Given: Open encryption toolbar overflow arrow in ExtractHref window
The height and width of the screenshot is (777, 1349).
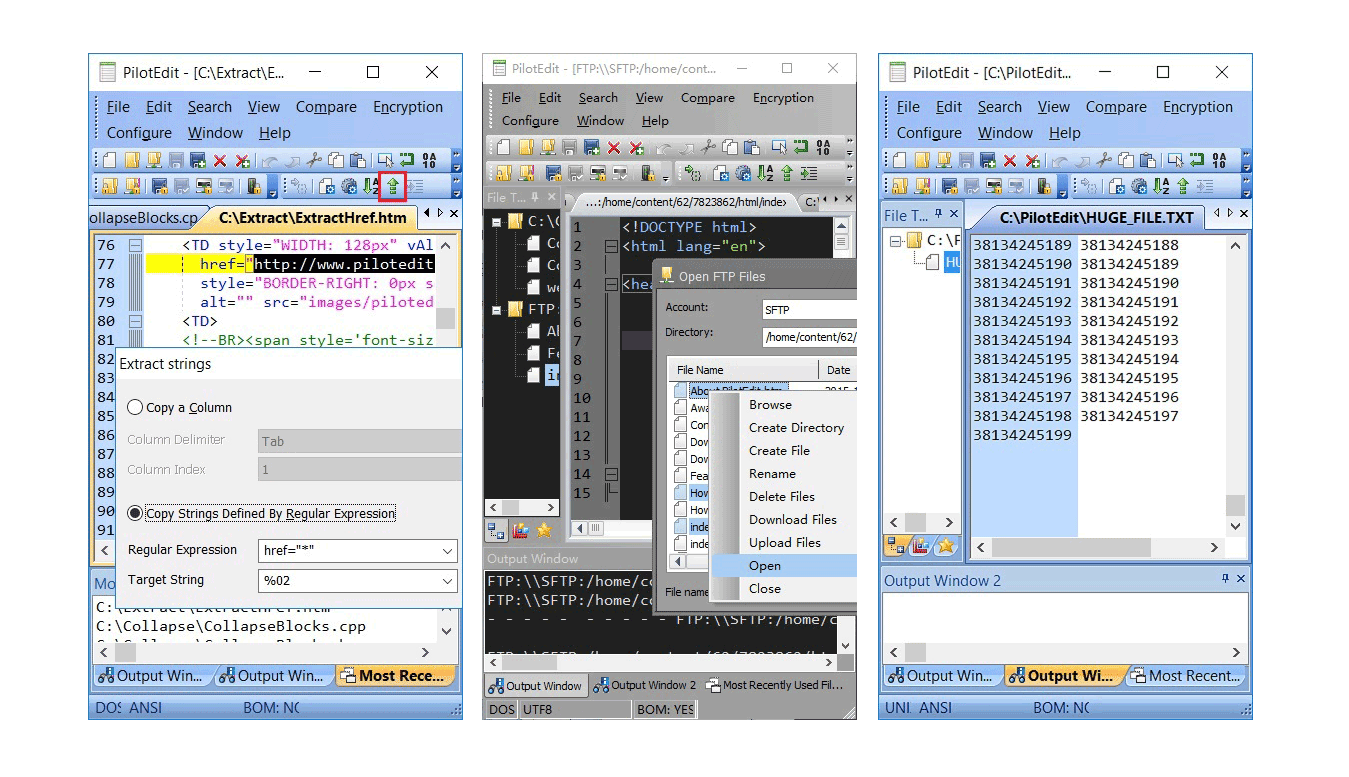Looking at the screenshot, I should pos(273,188).
